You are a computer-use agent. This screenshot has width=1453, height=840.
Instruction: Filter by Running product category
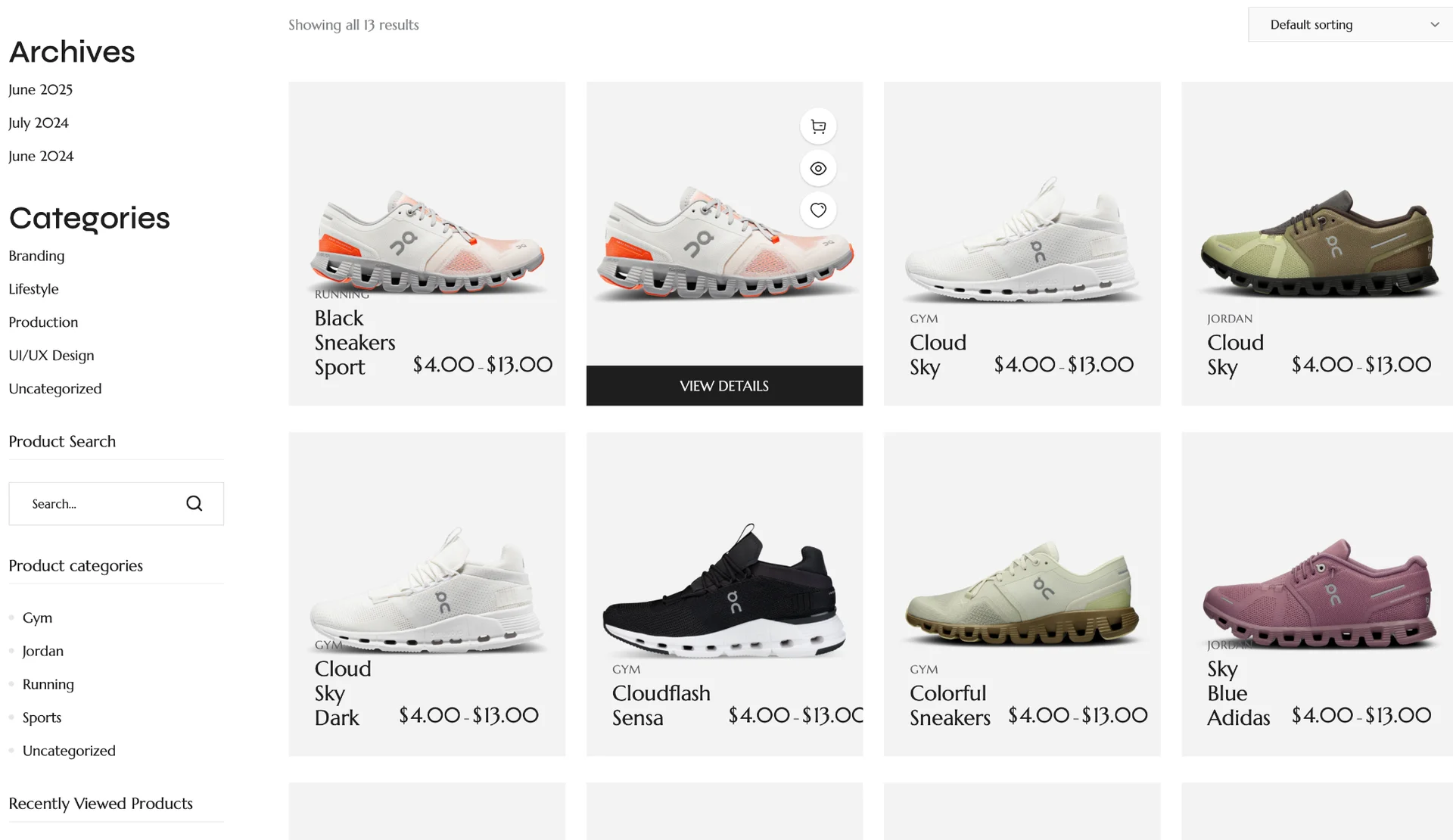click(48, 685)
